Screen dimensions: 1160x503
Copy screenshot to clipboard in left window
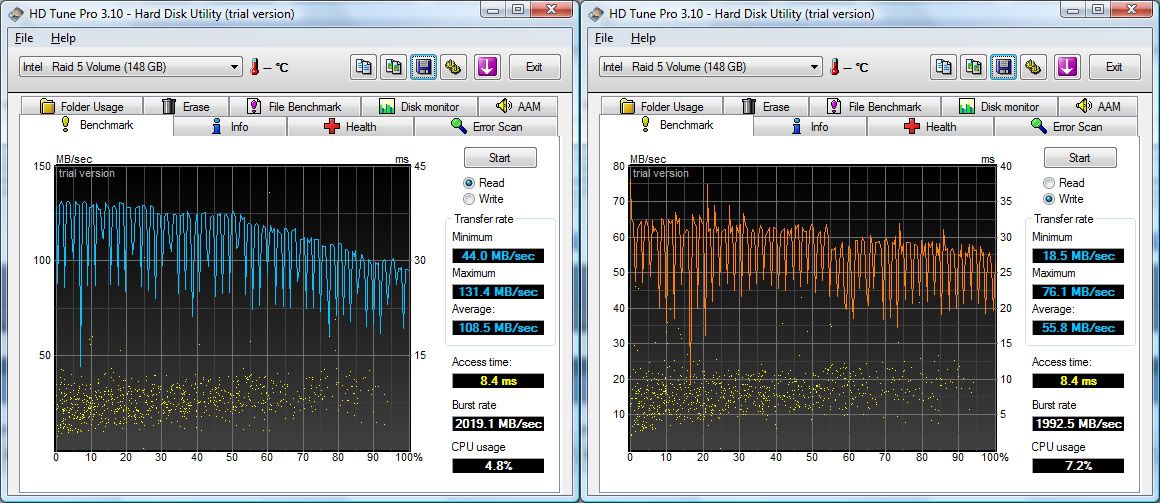coord(393,67)
